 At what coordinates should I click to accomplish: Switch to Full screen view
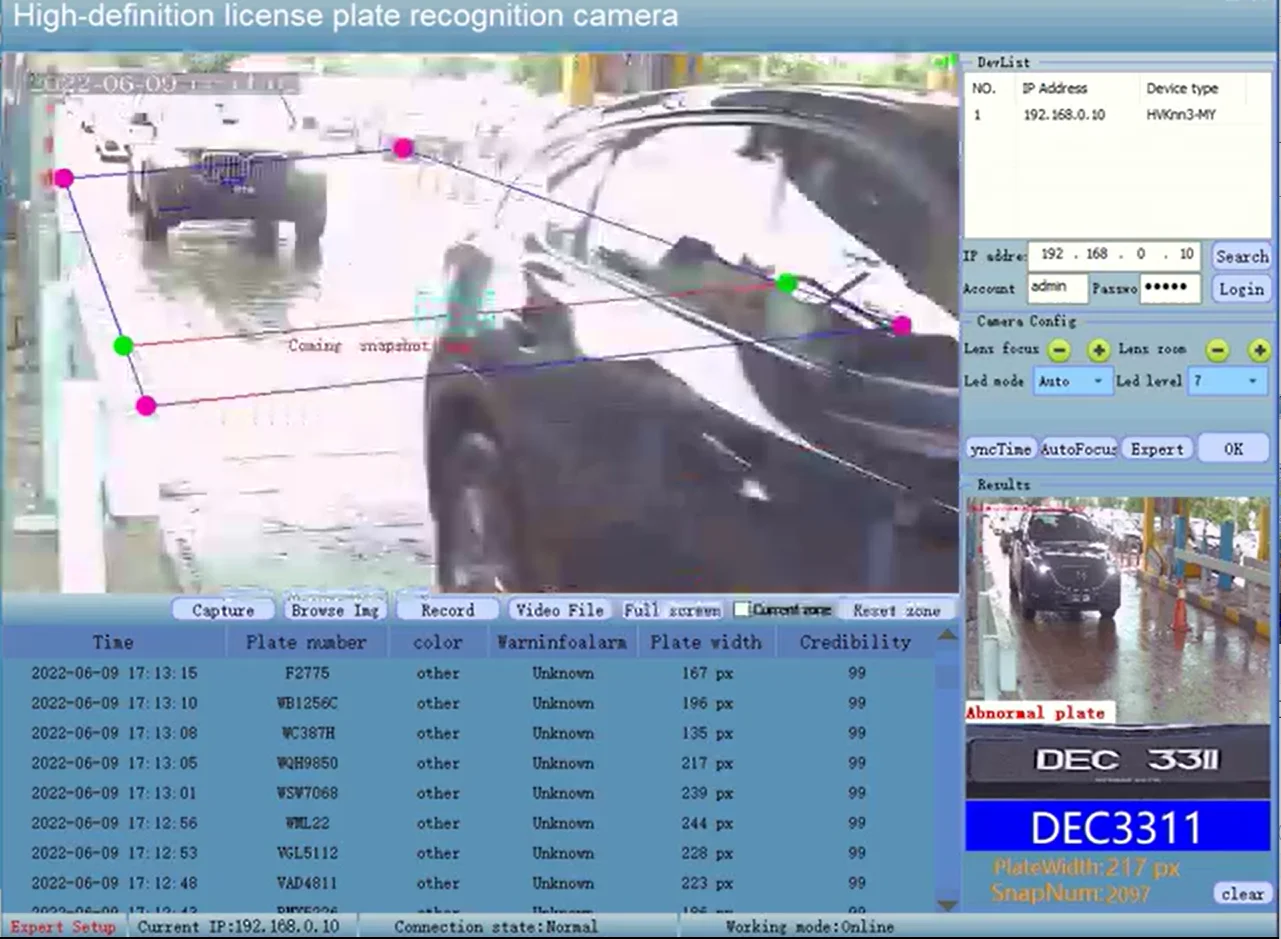[672, 607]
